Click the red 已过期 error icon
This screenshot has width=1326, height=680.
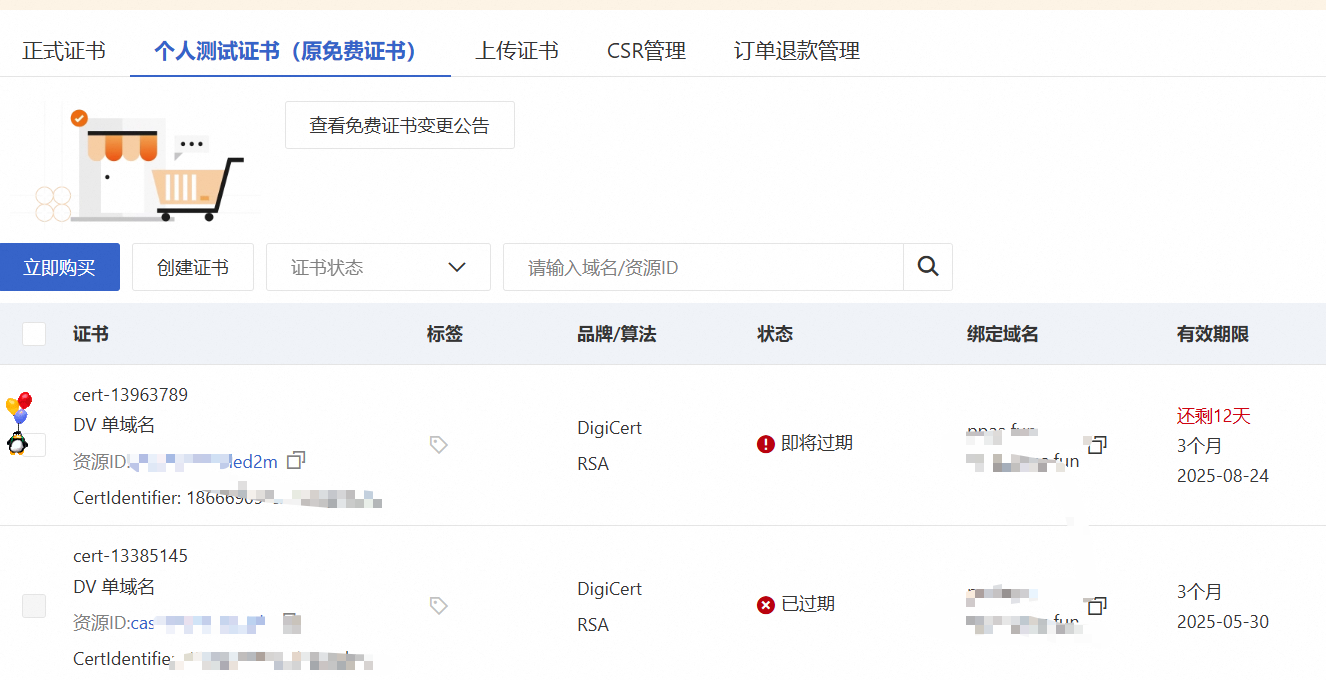pyautogui.click(x=766, y=605)
